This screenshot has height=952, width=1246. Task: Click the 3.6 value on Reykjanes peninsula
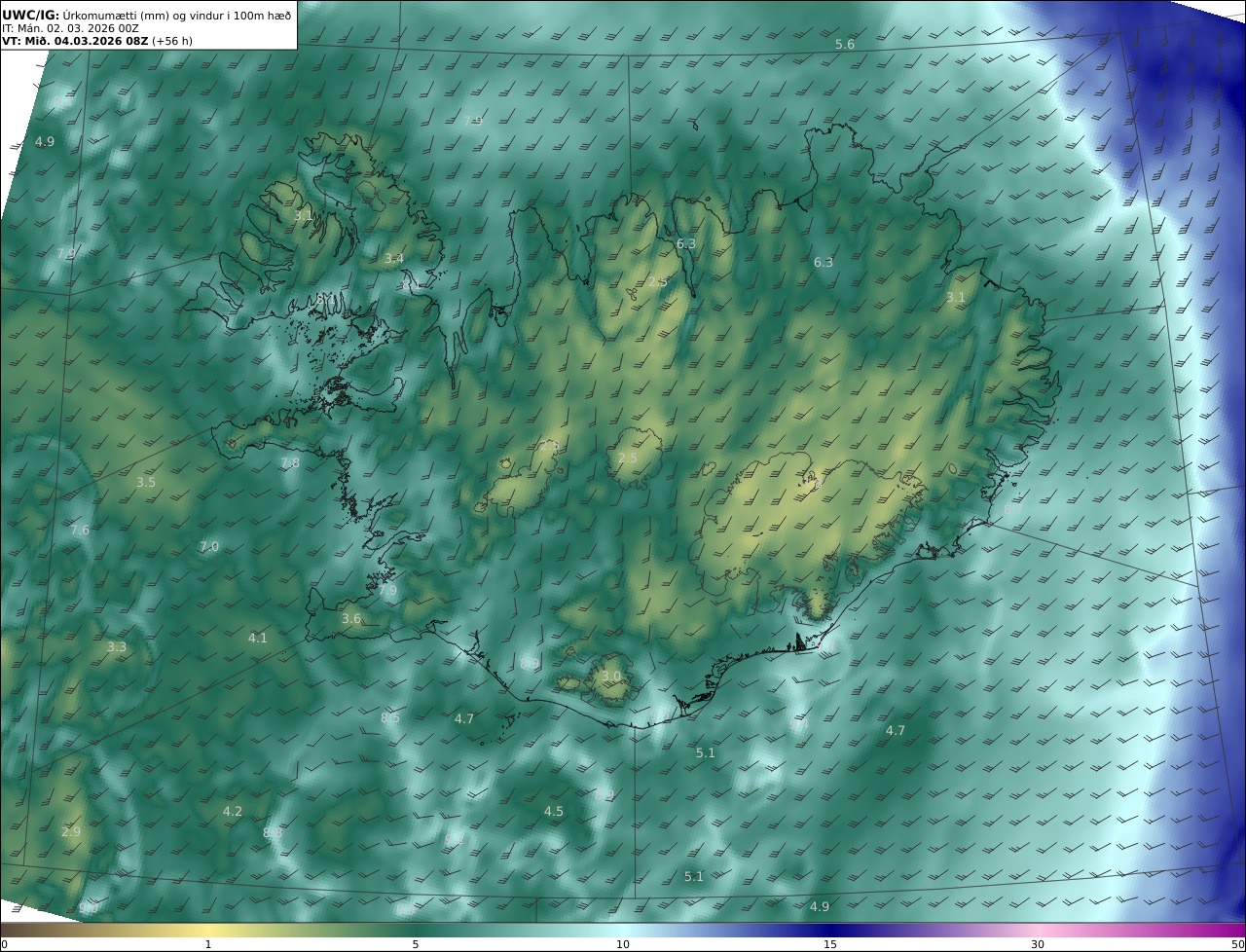pyautogui.click(x=351, y=619)
